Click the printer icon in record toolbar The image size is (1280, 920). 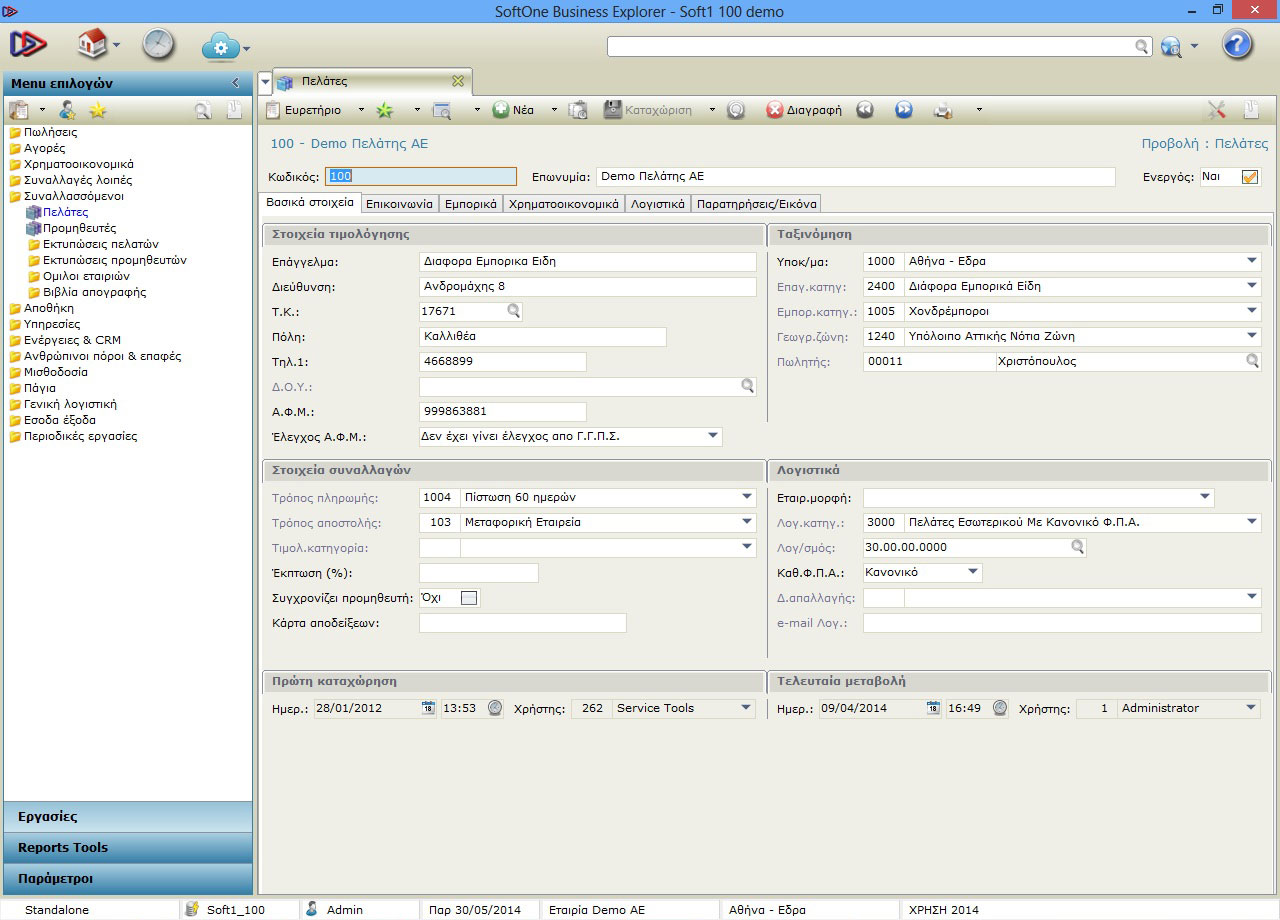(942, 110)
